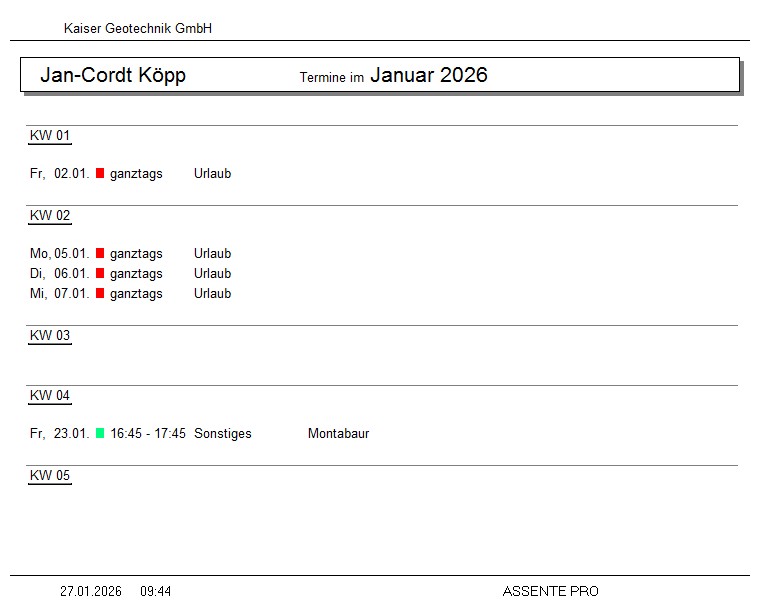Click the Januar 2026 month title

428,75
